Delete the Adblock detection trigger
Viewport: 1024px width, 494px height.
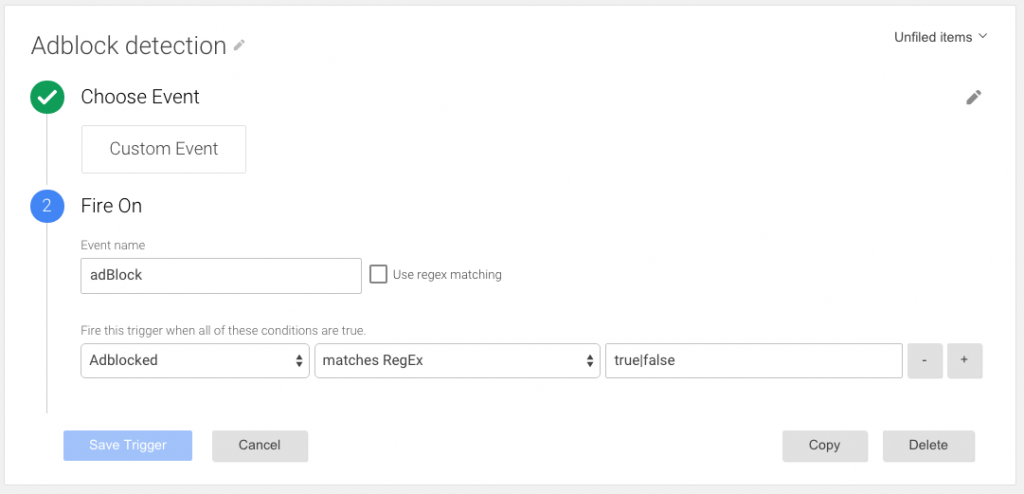(929, 446)
